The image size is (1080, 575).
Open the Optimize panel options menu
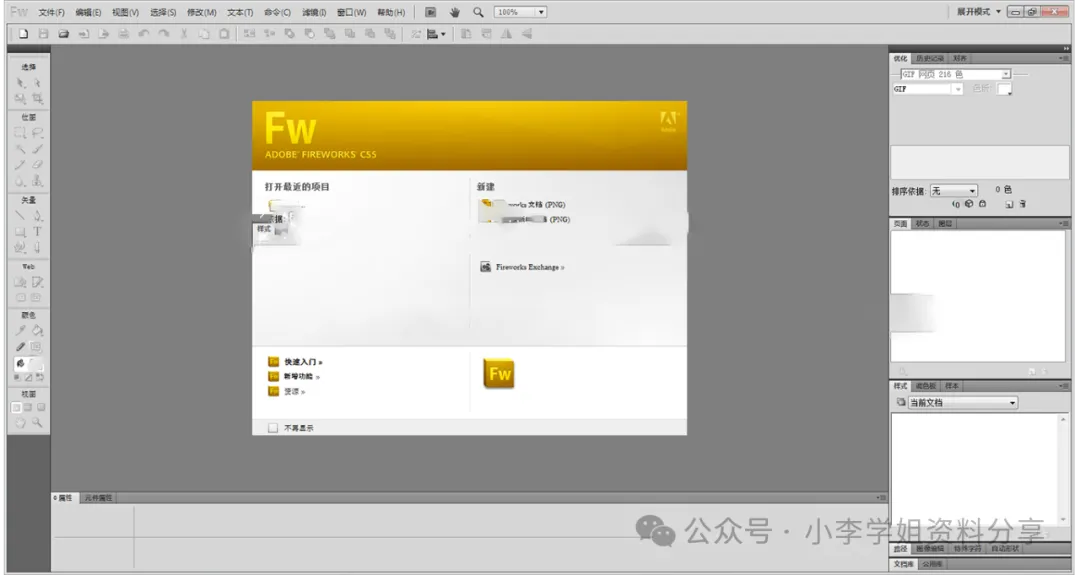click(1063, 59)
